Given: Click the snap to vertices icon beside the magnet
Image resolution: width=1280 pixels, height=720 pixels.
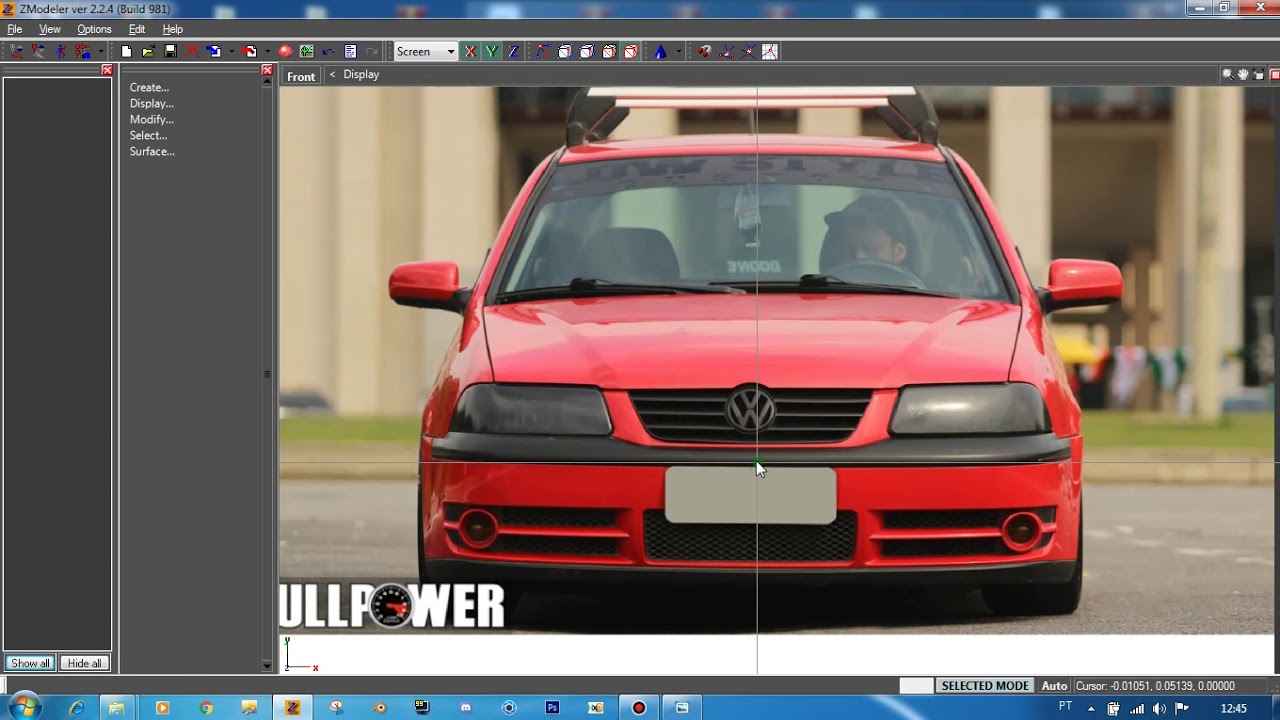Looking at the screenshot, I should [726, 51].
